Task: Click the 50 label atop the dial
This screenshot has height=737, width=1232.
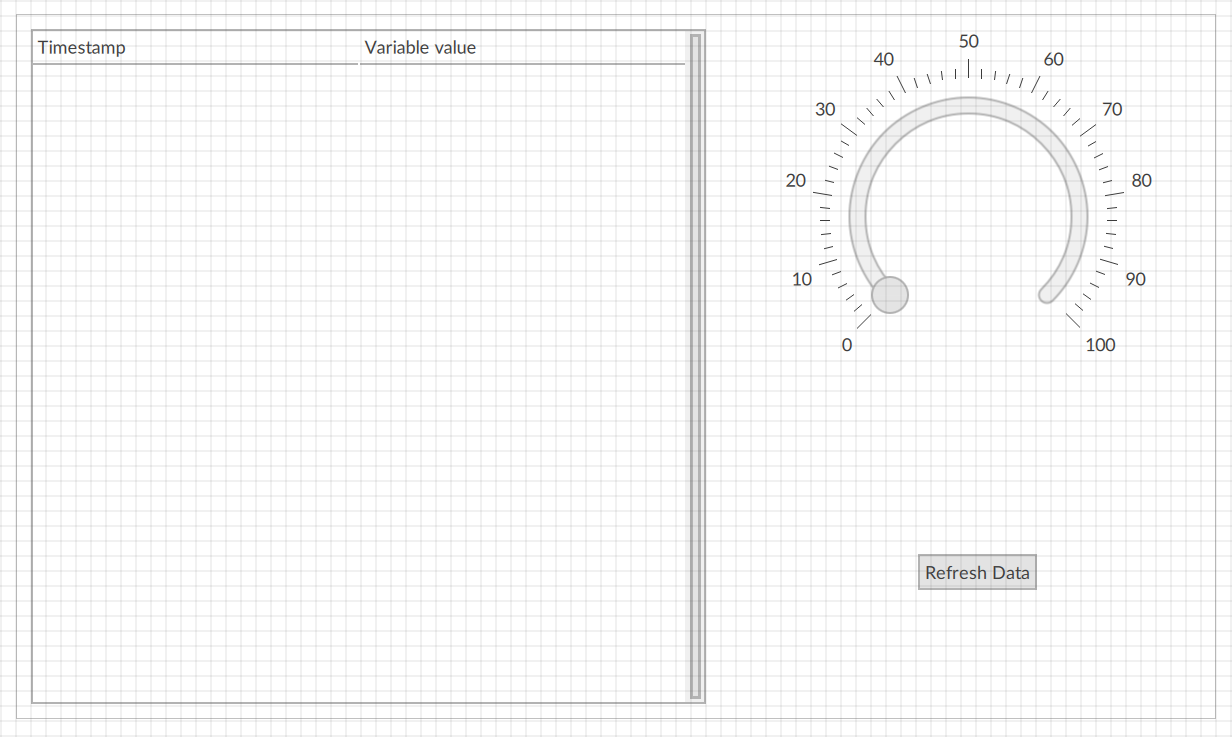Action: 968,42
